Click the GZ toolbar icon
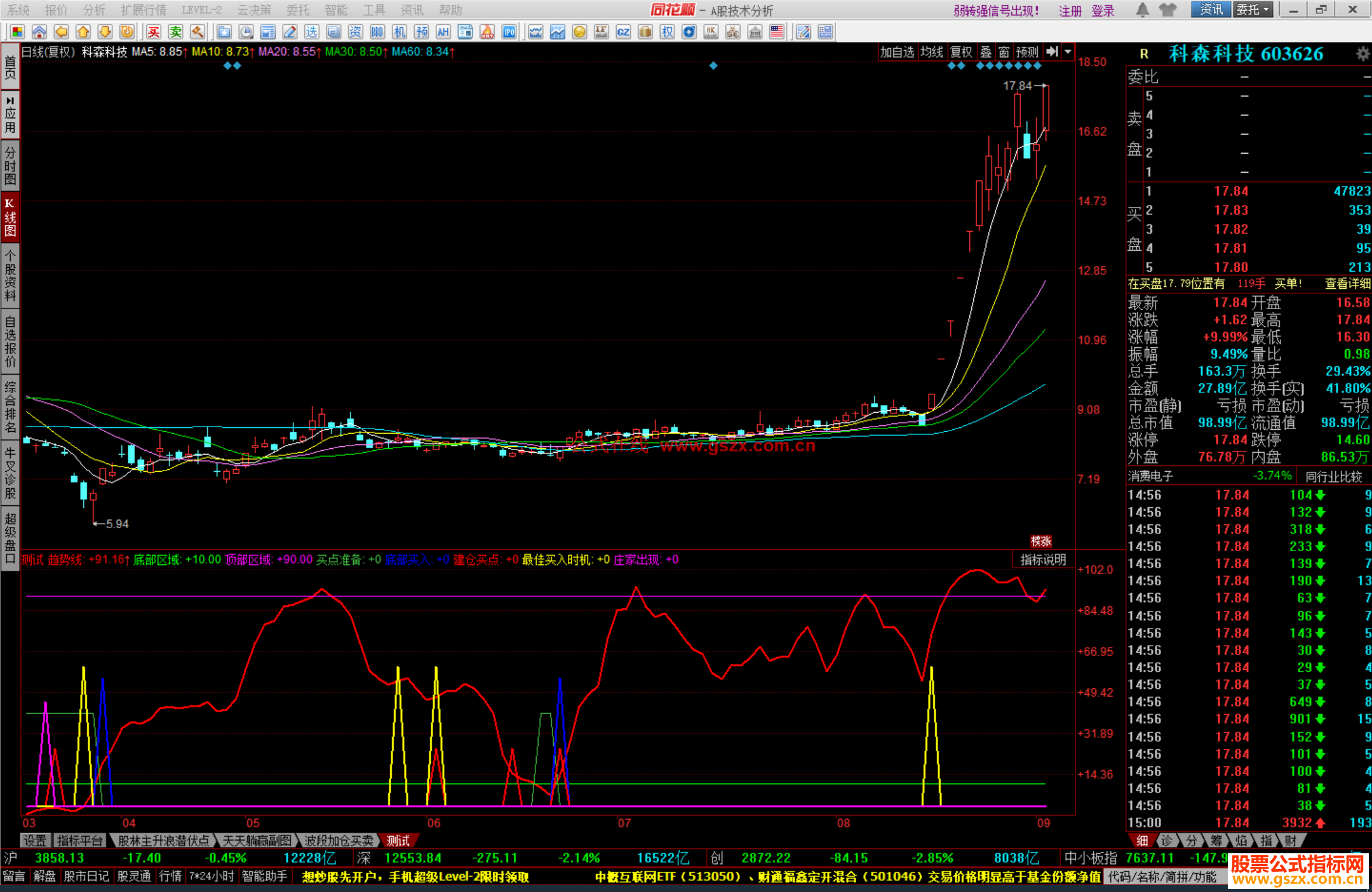The width and height of the screenshot is (1372, 892). [x=623, y=32]
